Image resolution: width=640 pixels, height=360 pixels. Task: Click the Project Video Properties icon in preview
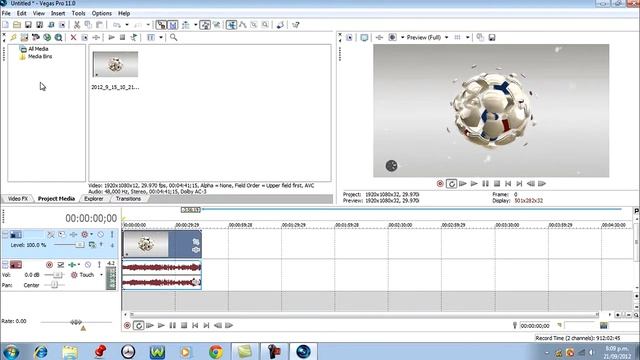(x=349, y=38)
